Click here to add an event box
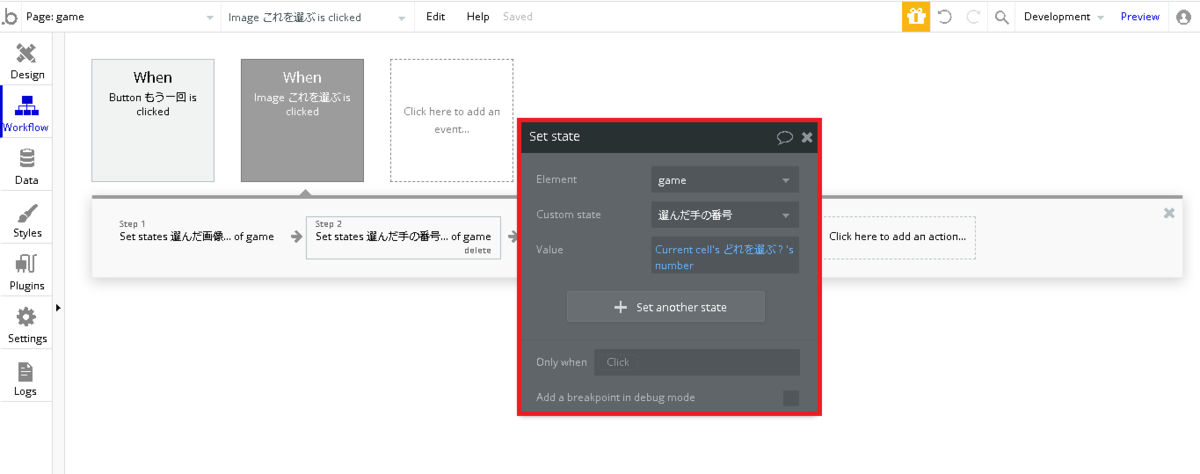 click(452, 120)
